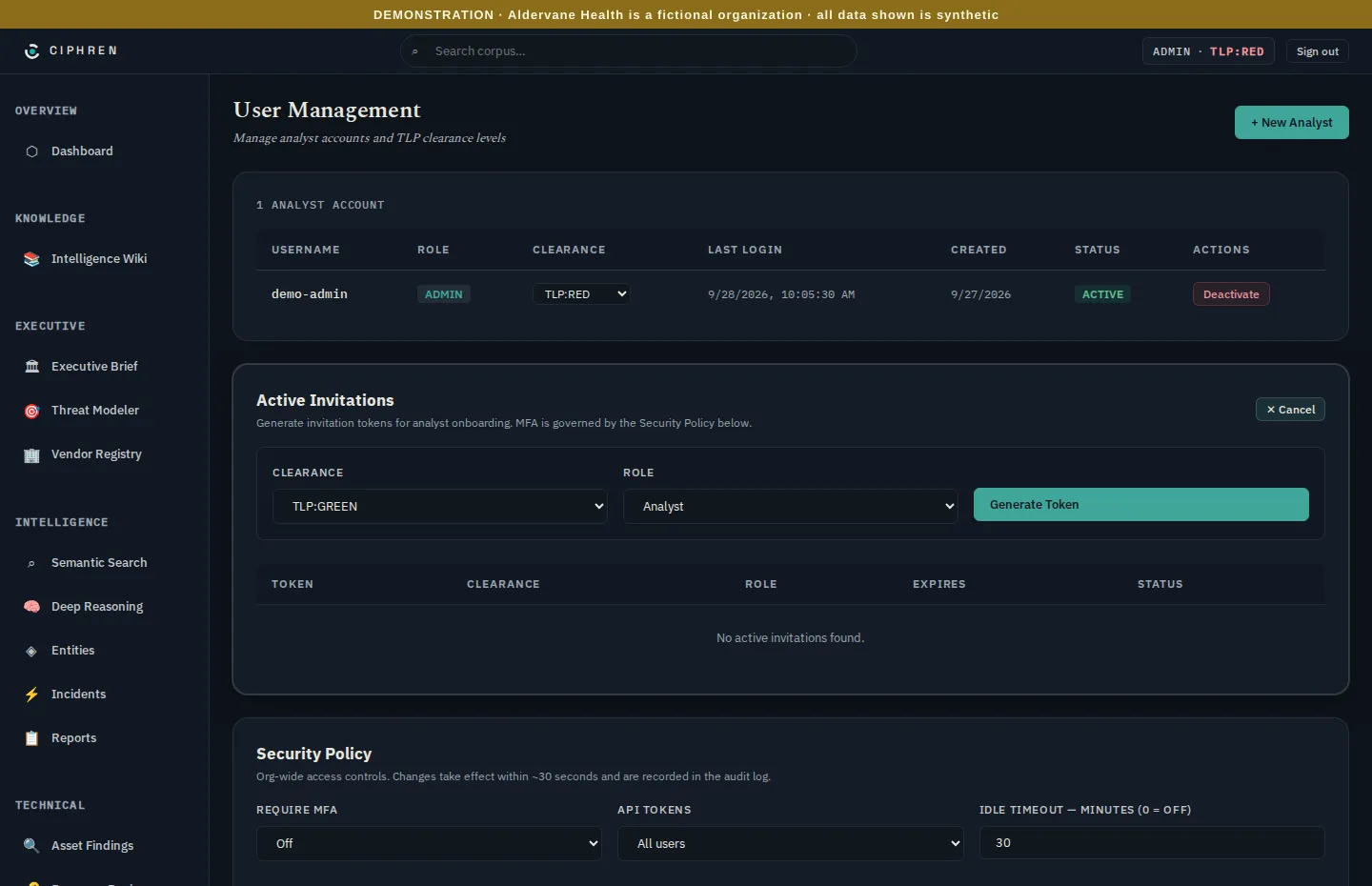Open the Require MFA dropdown

coord(429,843)
